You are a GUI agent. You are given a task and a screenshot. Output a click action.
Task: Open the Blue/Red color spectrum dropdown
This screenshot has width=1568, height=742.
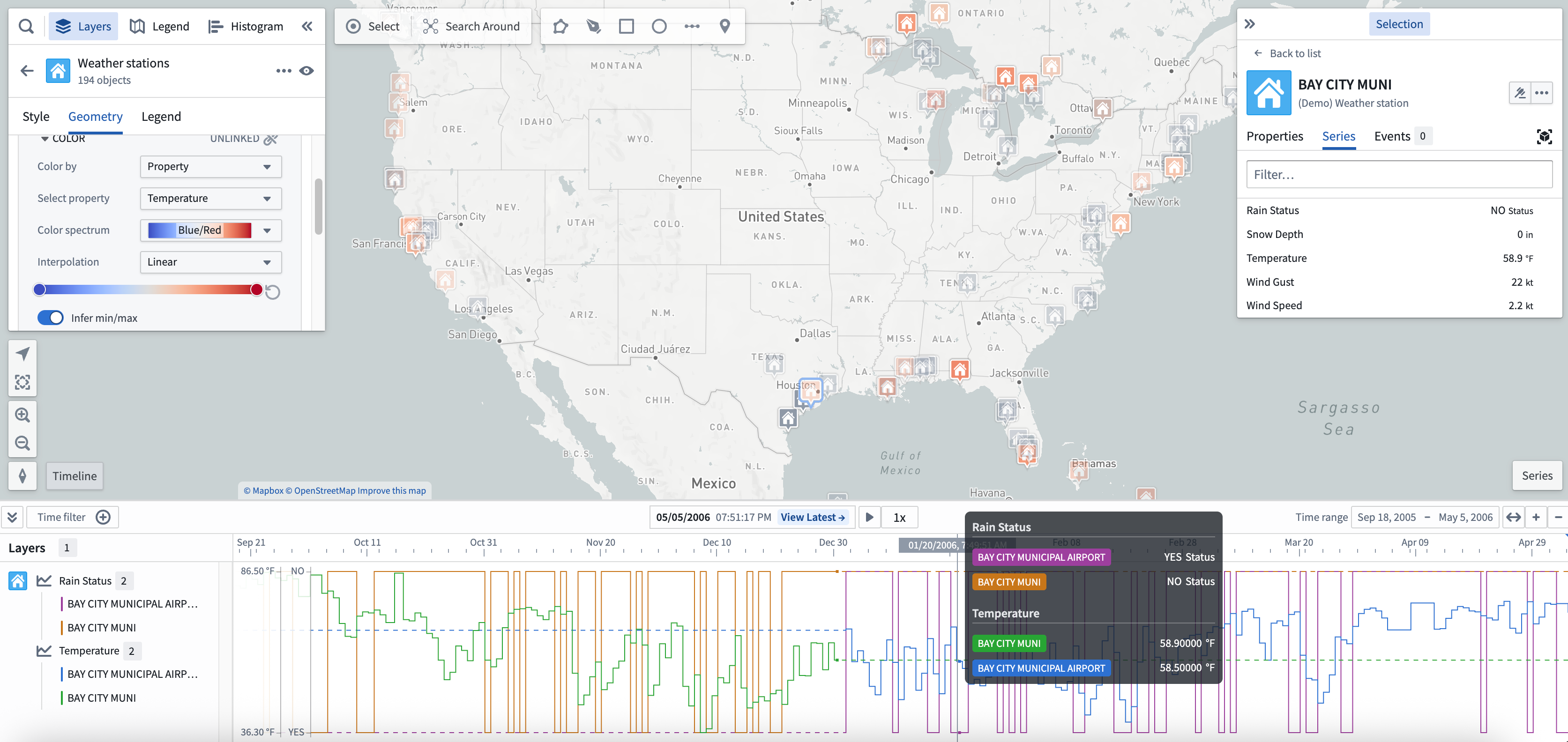coord(210,230)
